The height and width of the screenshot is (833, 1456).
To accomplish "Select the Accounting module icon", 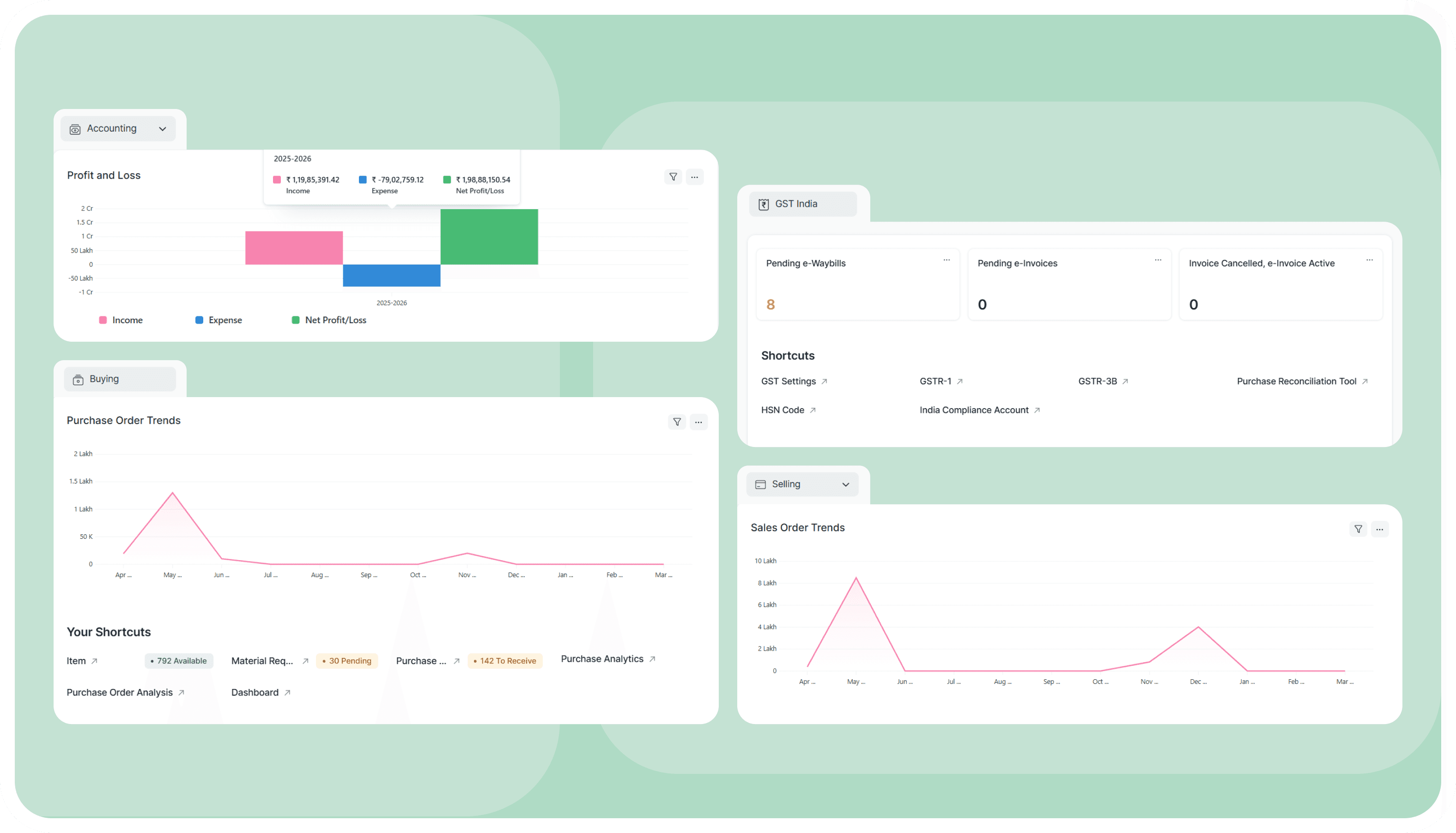I will click(75, 129).
